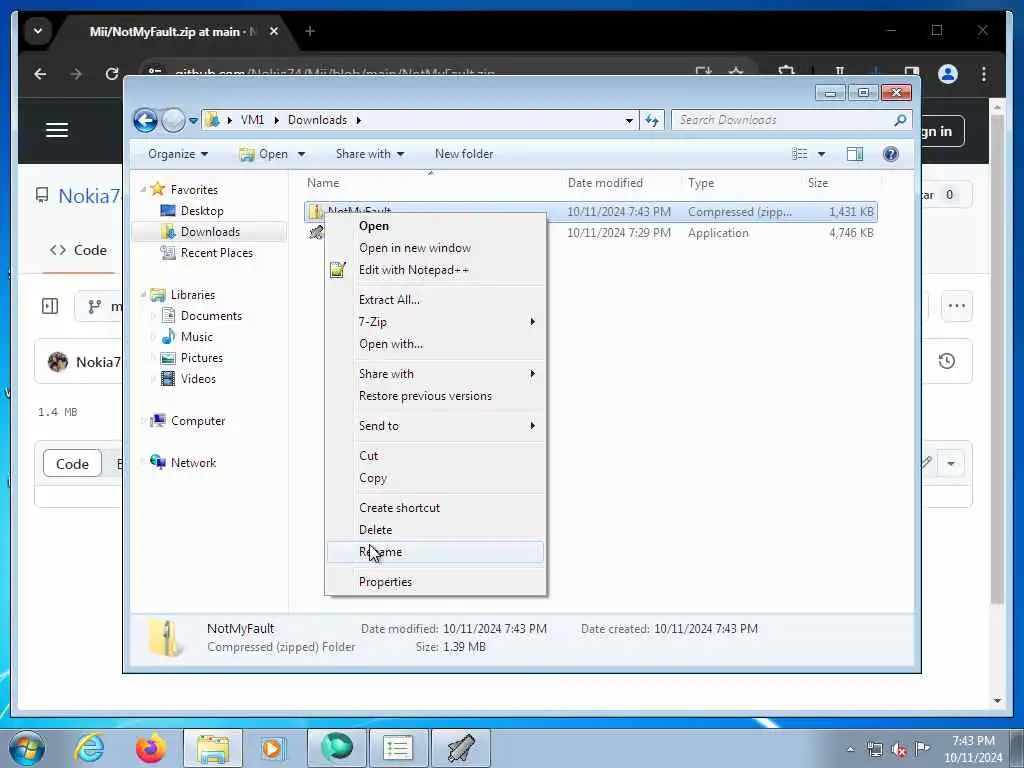Expand the Open button dropdown arrow
Viewport: 1024px width, 768px height.
pyautogui.click(x=301, y=154)
